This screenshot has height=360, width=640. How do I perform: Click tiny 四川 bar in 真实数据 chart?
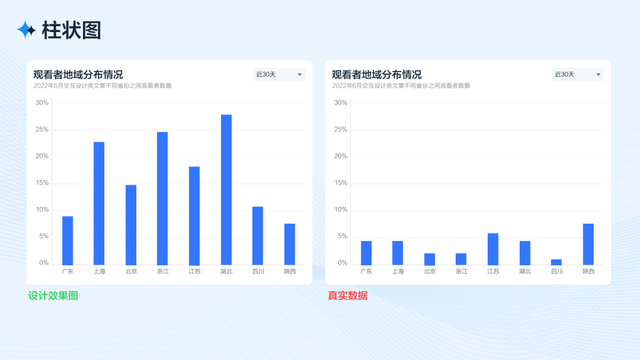(x=556, y=262)
